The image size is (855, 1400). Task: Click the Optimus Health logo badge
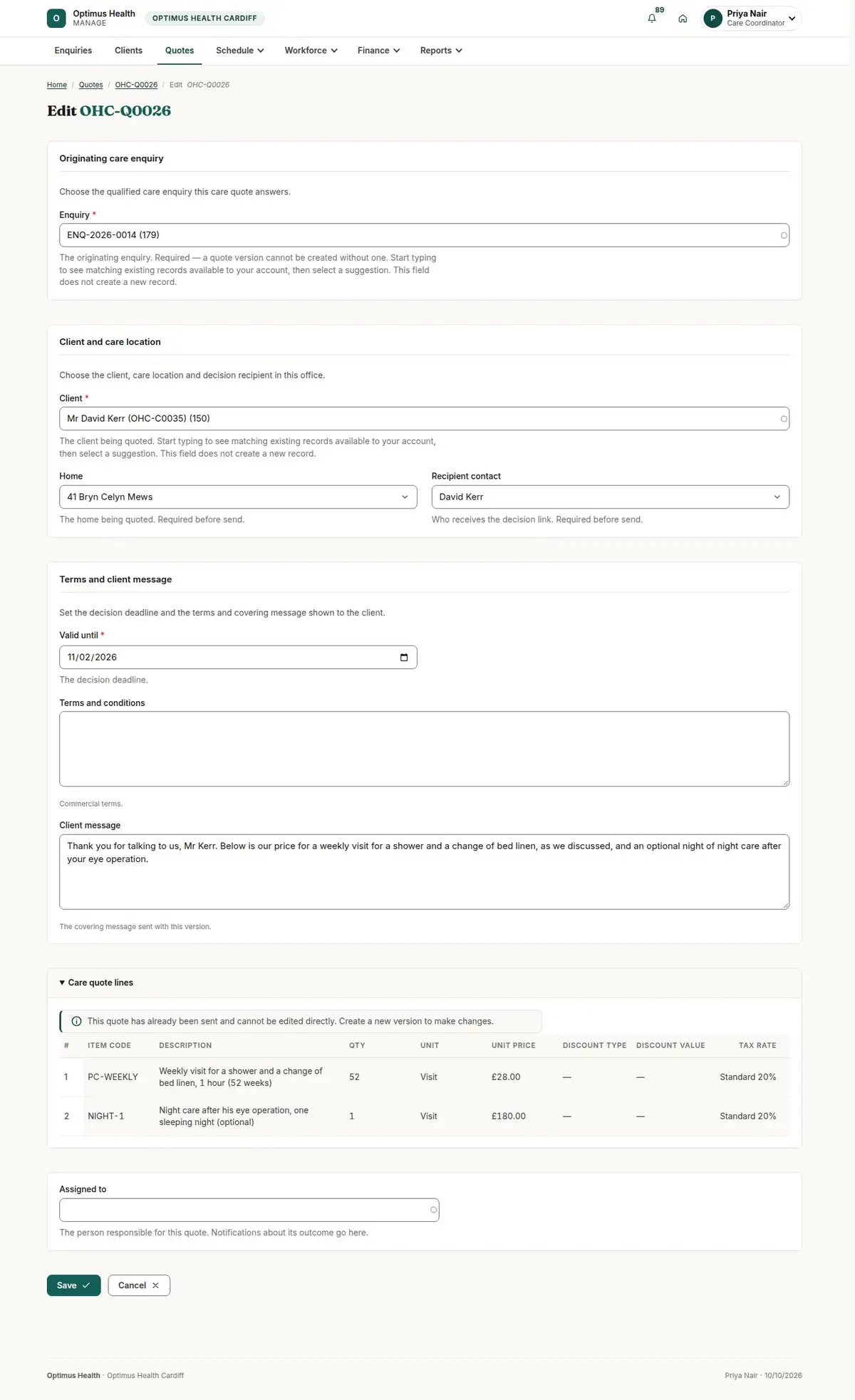pyautogui.click(x=56, y=19)
